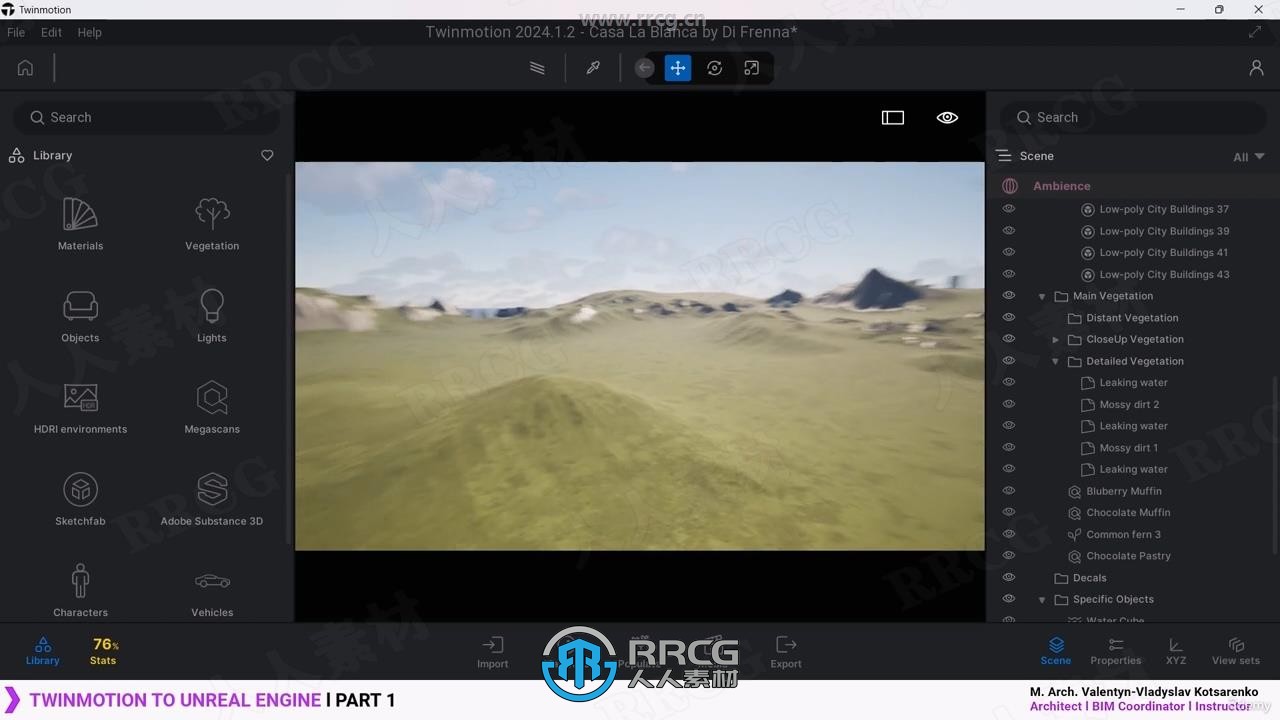Select the material picker eyedropper tool
This screenshot has width=1280, height=720.
593,68
